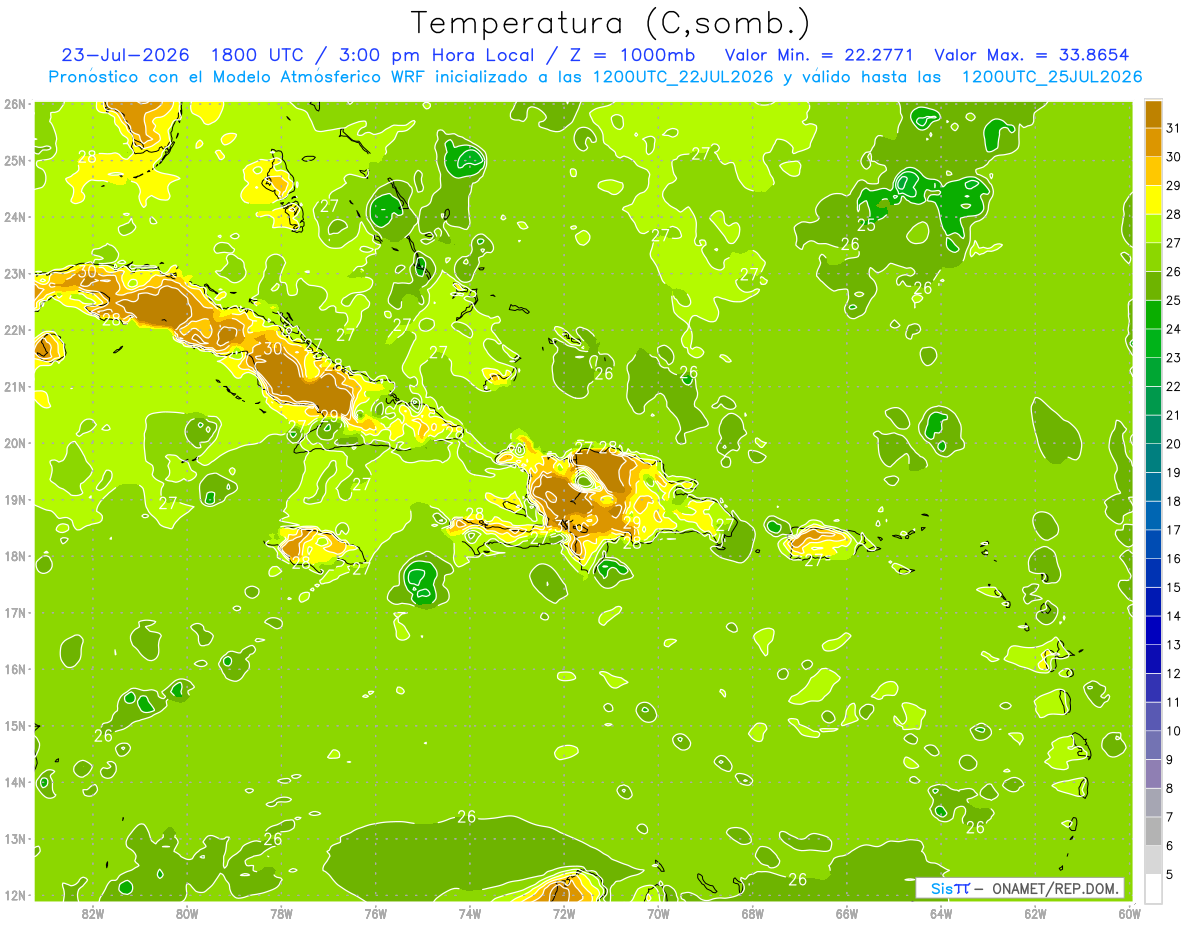1200x927 pixels.
Task: Click the 17N latitude axis label
Action: coord(15,612)
